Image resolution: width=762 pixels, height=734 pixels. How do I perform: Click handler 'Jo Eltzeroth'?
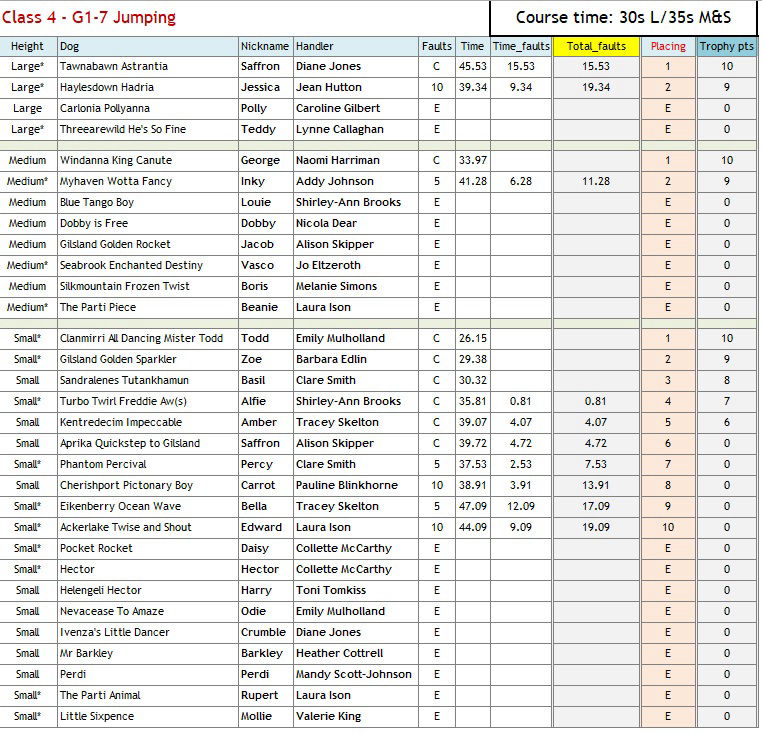pyautogui.click(x=329, y=265)
